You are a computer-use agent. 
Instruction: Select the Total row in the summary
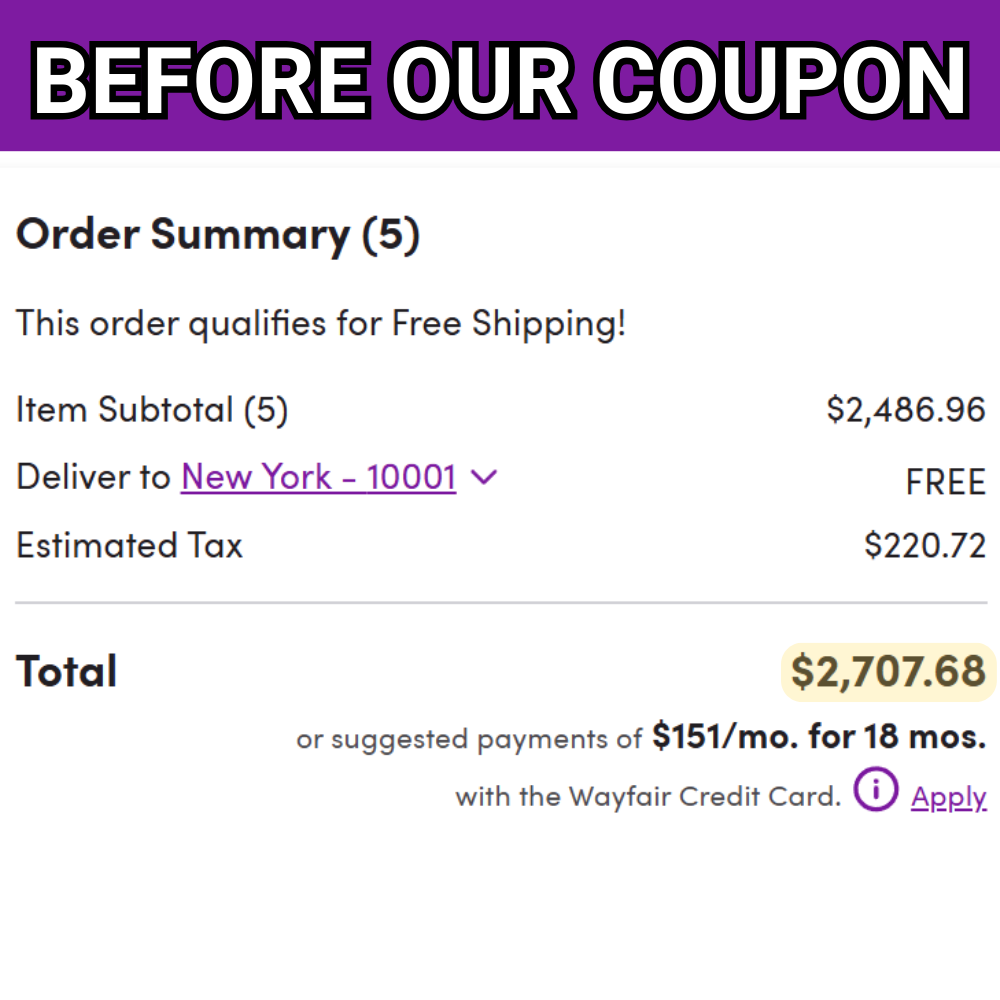tap(66, 670)
